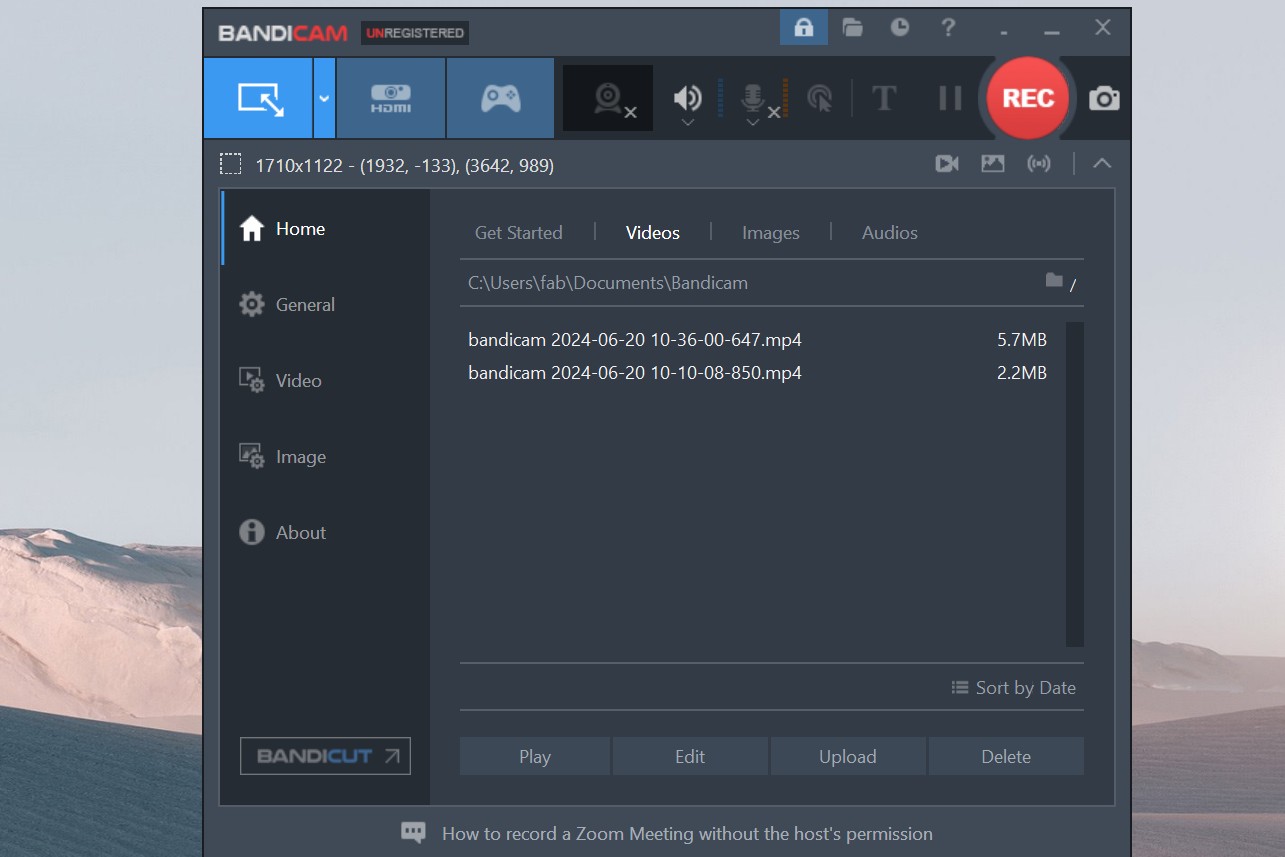
Task: Open the General settings section
Action: (x=326, y=304)
